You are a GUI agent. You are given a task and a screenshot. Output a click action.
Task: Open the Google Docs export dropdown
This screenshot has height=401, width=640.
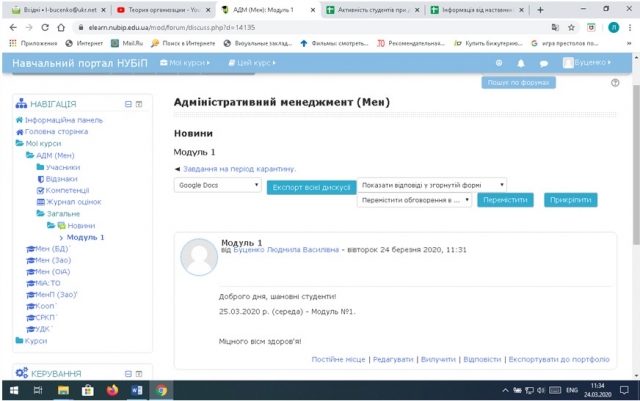point(218,185)
